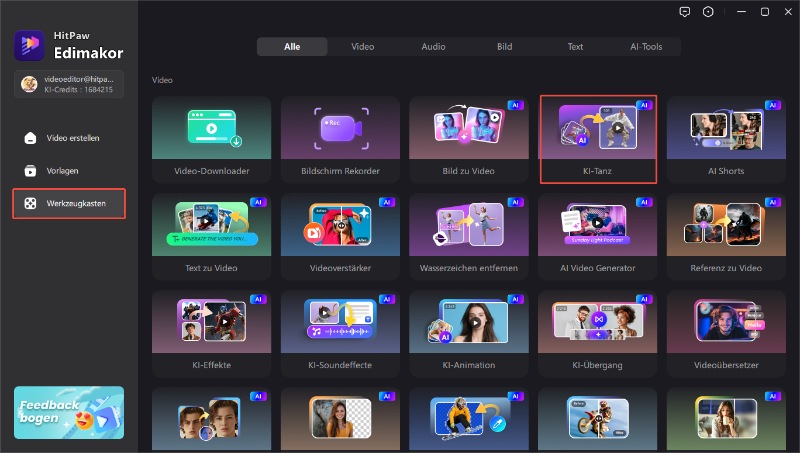Open Vorlagen from the sidebar

31,171
